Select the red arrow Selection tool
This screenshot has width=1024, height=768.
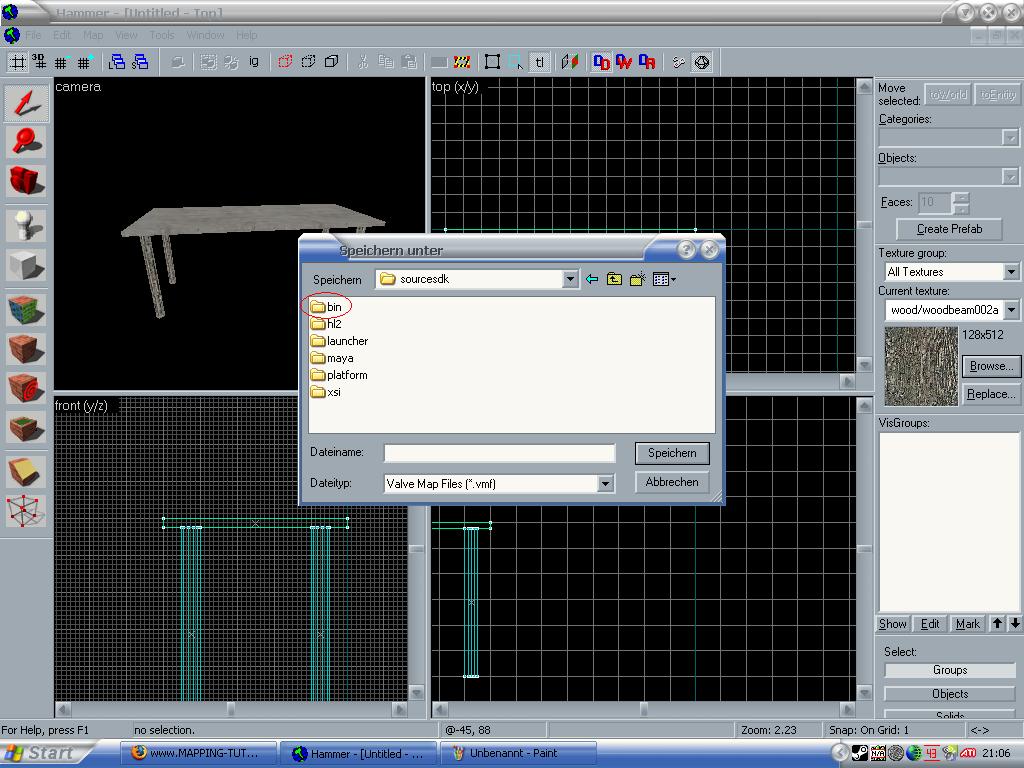[26, 103]
